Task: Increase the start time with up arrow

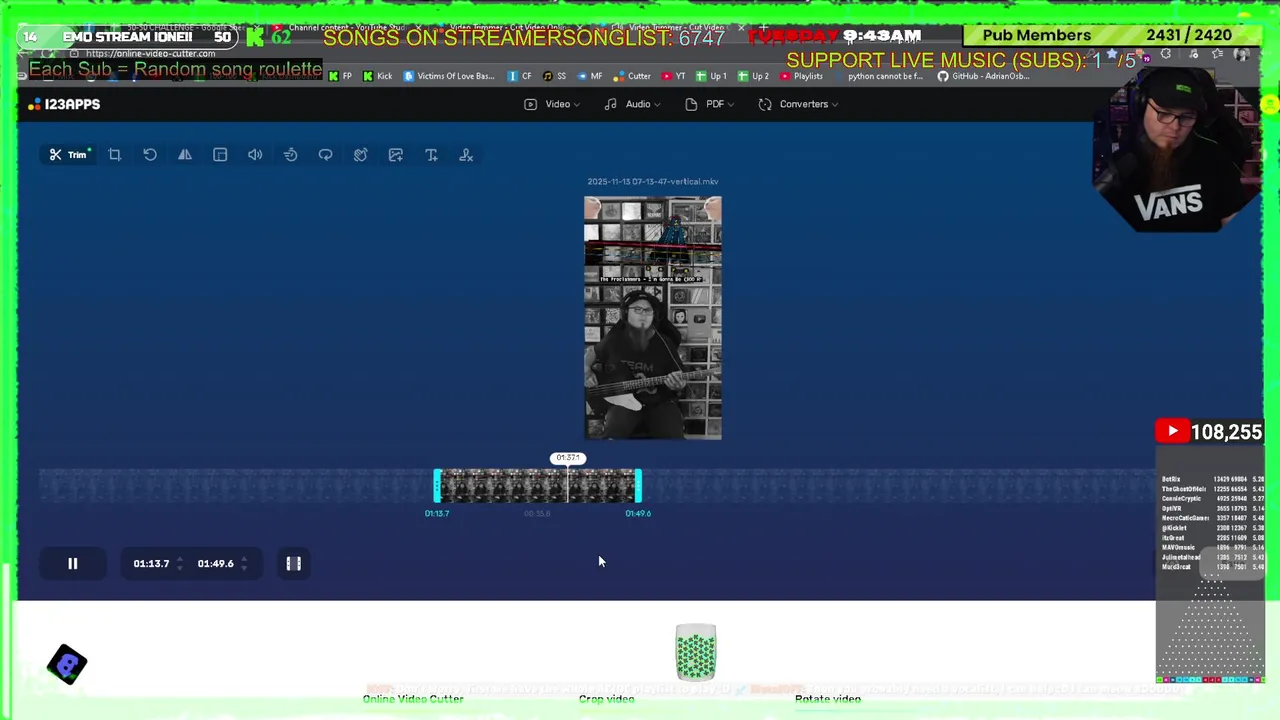Action: point(180,559)
